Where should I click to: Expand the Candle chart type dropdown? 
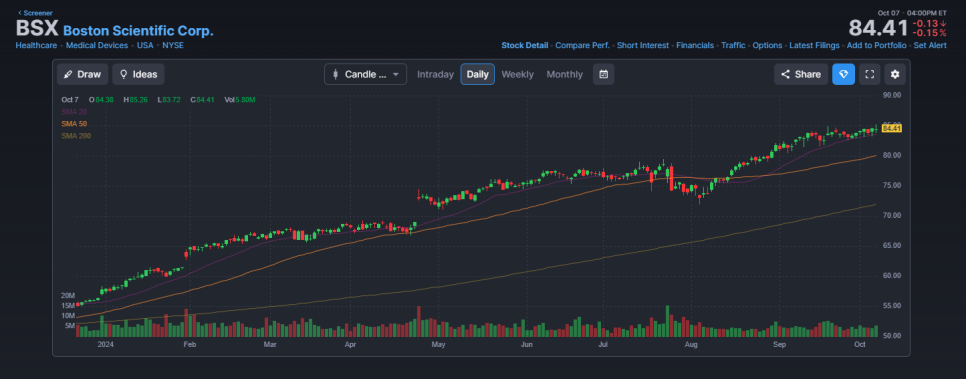(365, 75)
